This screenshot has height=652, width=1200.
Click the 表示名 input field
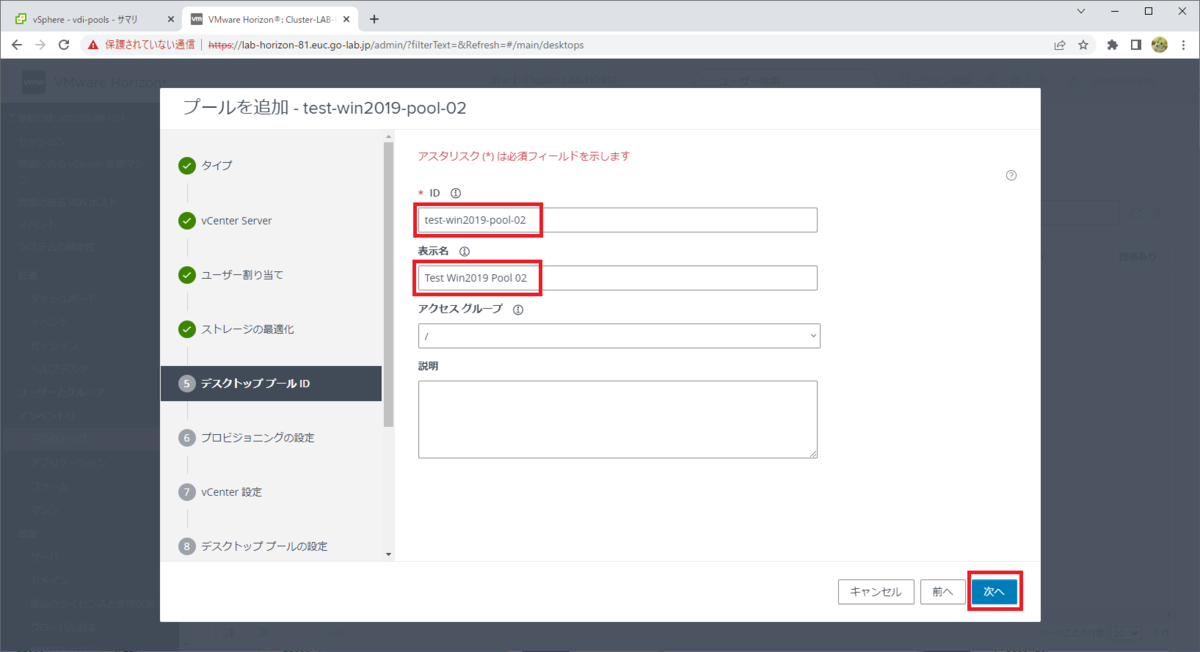pyautogui.click(x=618, y=278)
